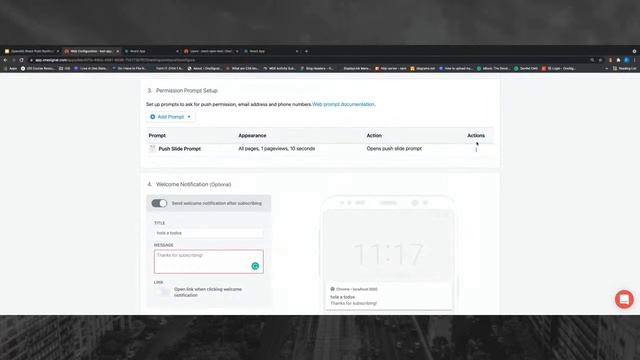Open a new browser tab
Image resolution: width=640 pixels, height=360 pixels.
307,51
